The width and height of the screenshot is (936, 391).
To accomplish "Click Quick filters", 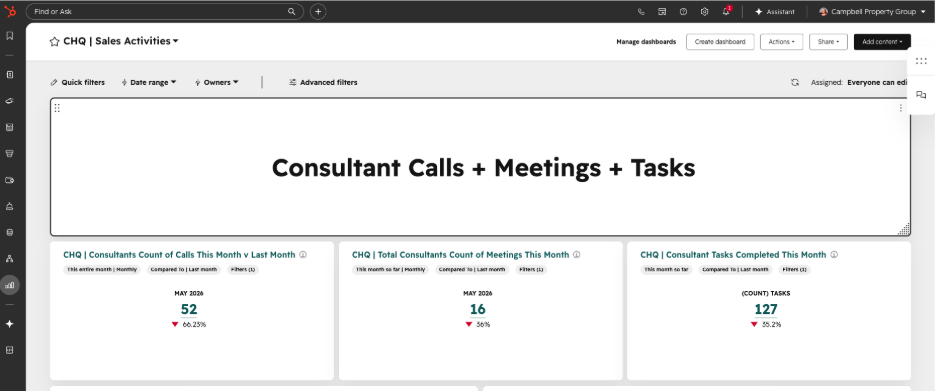I will (78, 82).
